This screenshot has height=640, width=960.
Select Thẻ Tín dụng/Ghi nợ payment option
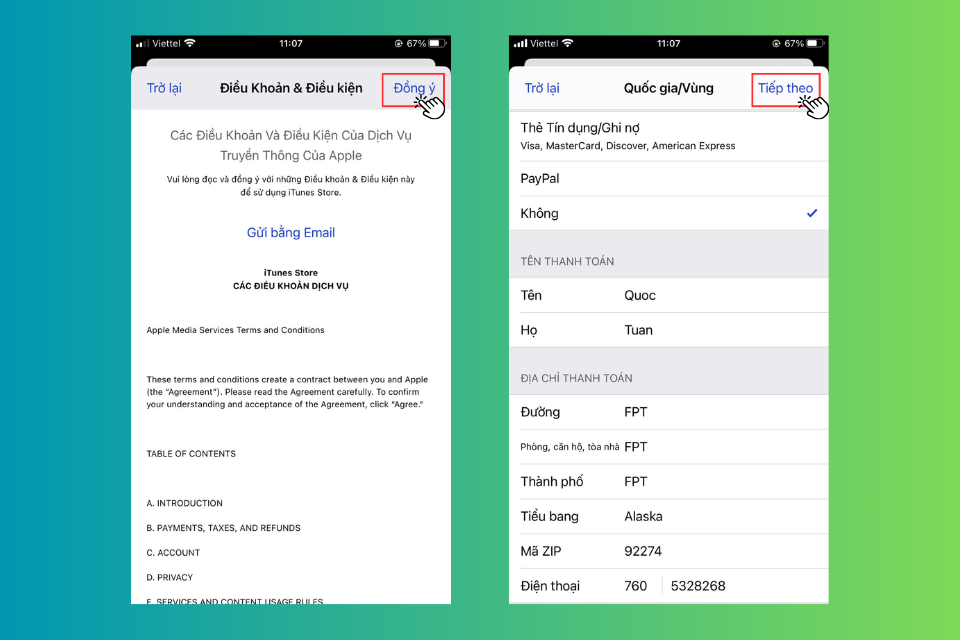669,136
